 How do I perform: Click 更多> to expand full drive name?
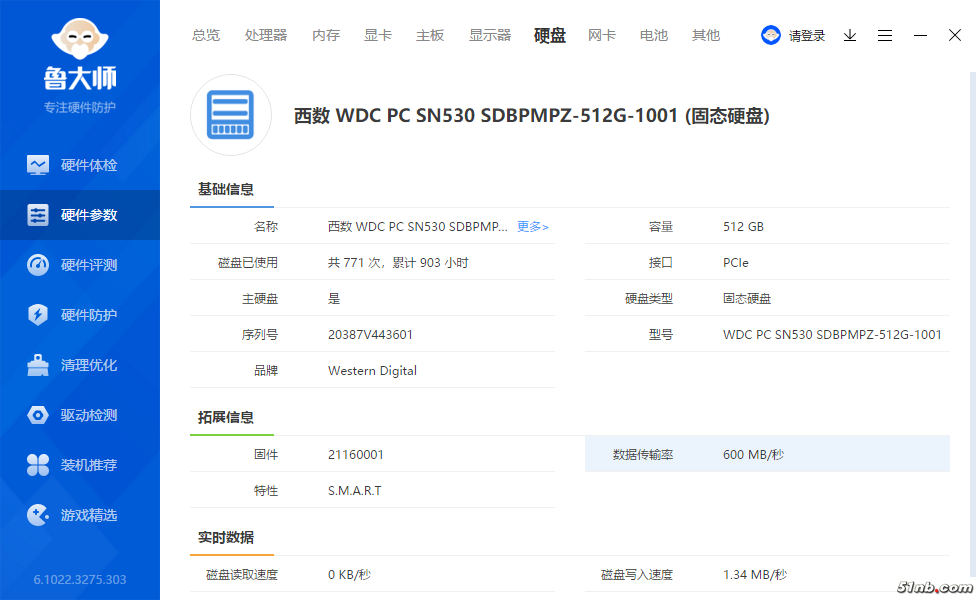point(532,227)
